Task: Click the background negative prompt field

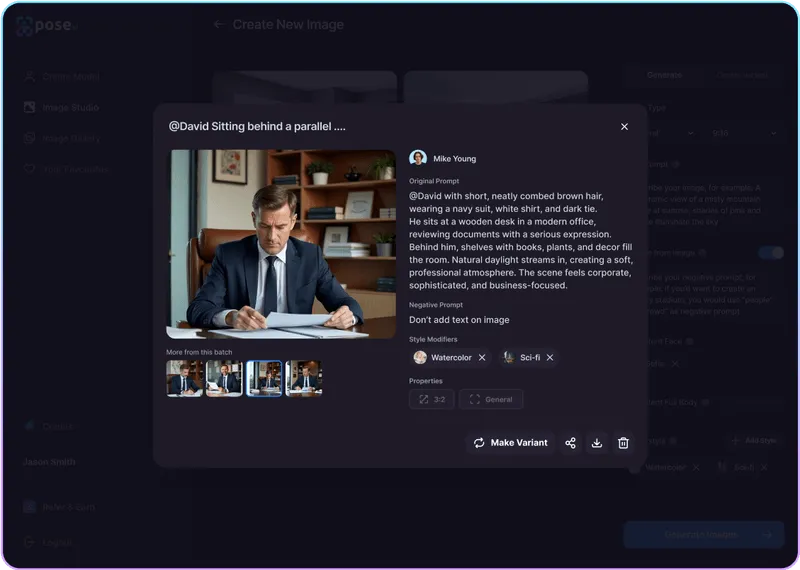Action: tap(714, 294)
